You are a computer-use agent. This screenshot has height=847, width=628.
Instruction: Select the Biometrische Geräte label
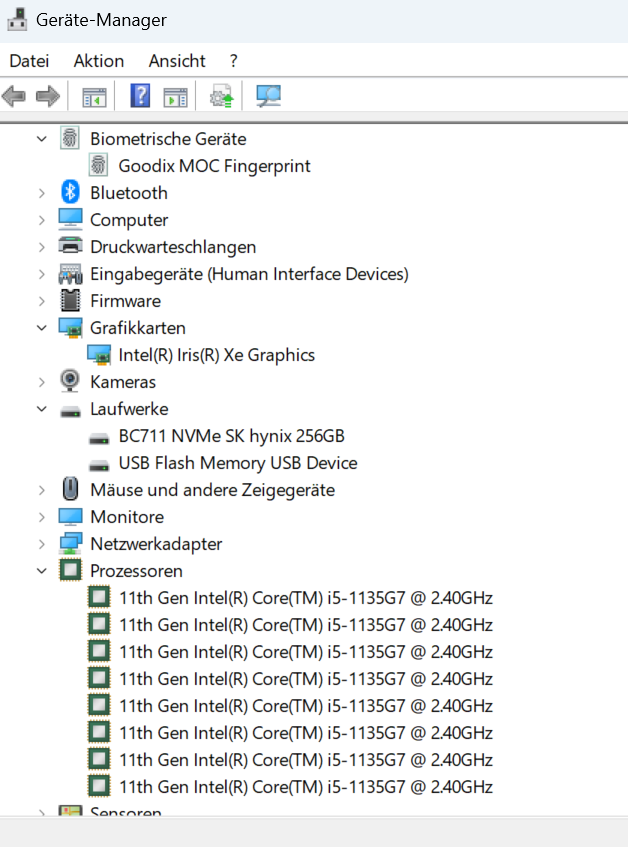(x=168, y=139)
